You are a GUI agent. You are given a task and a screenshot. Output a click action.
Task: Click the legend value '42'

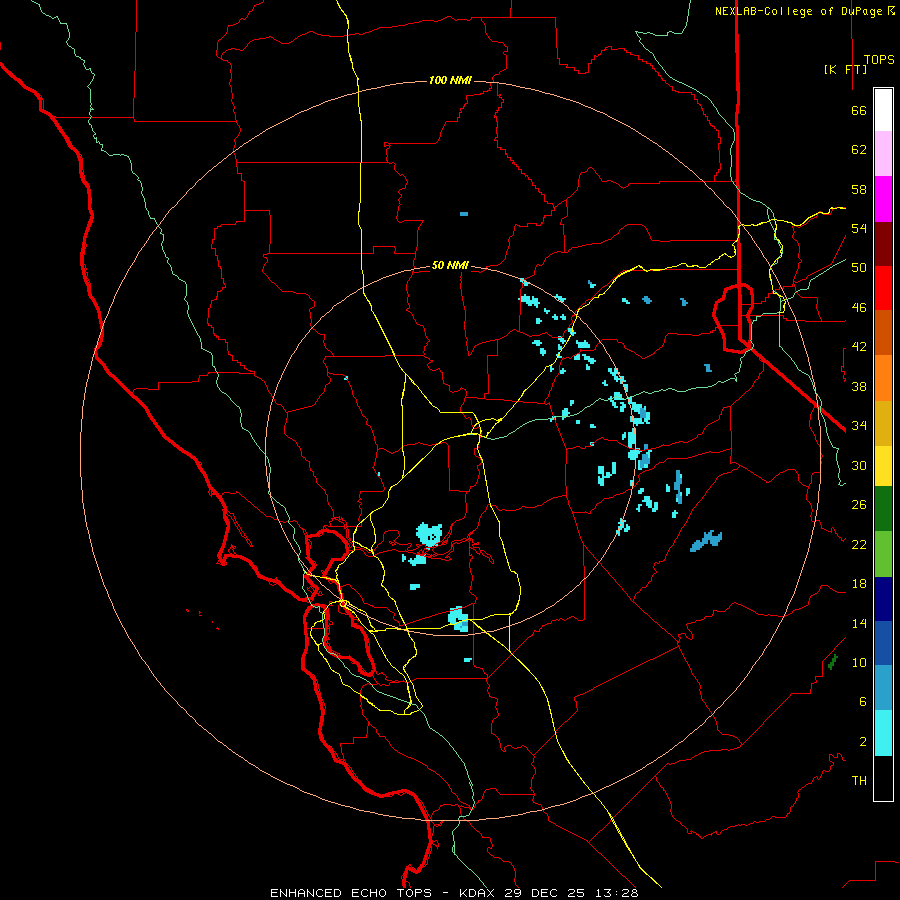(859, 347)
